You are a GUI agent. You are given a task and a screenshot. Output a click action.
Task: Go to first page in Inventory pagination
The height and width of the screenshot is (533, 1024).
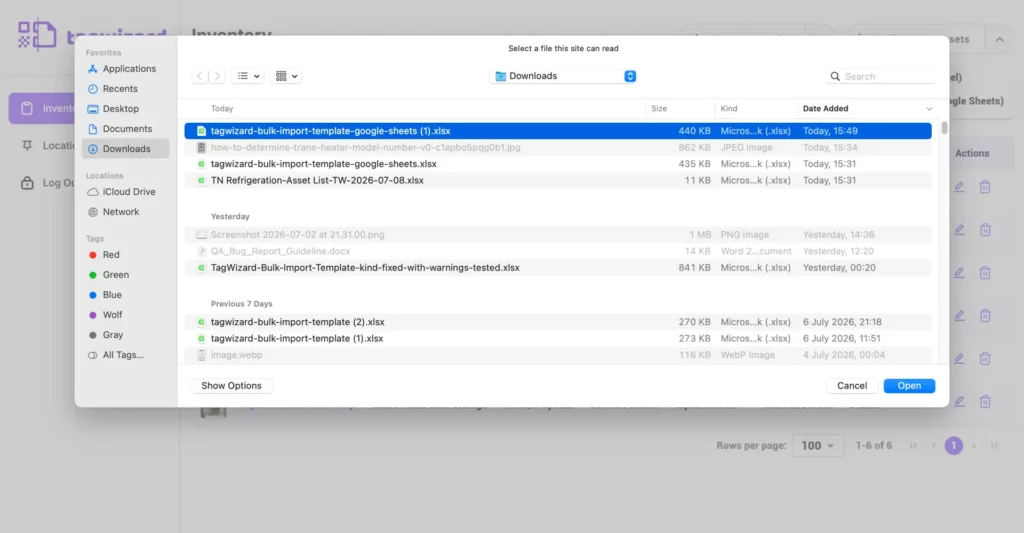point(914,445)
